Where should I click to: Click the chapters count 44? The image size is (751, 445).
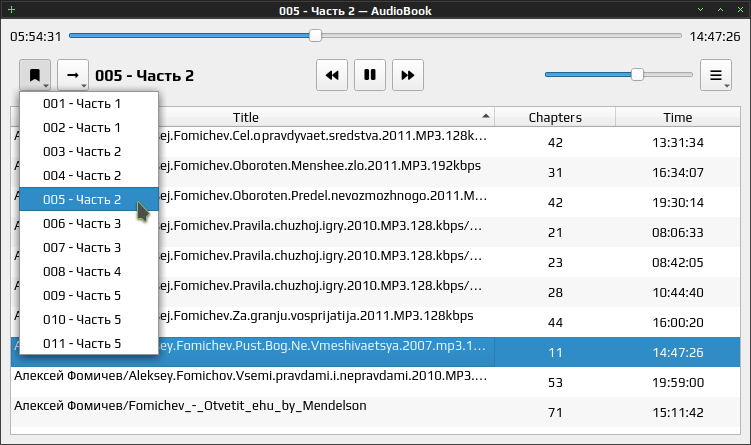[555, 323]
